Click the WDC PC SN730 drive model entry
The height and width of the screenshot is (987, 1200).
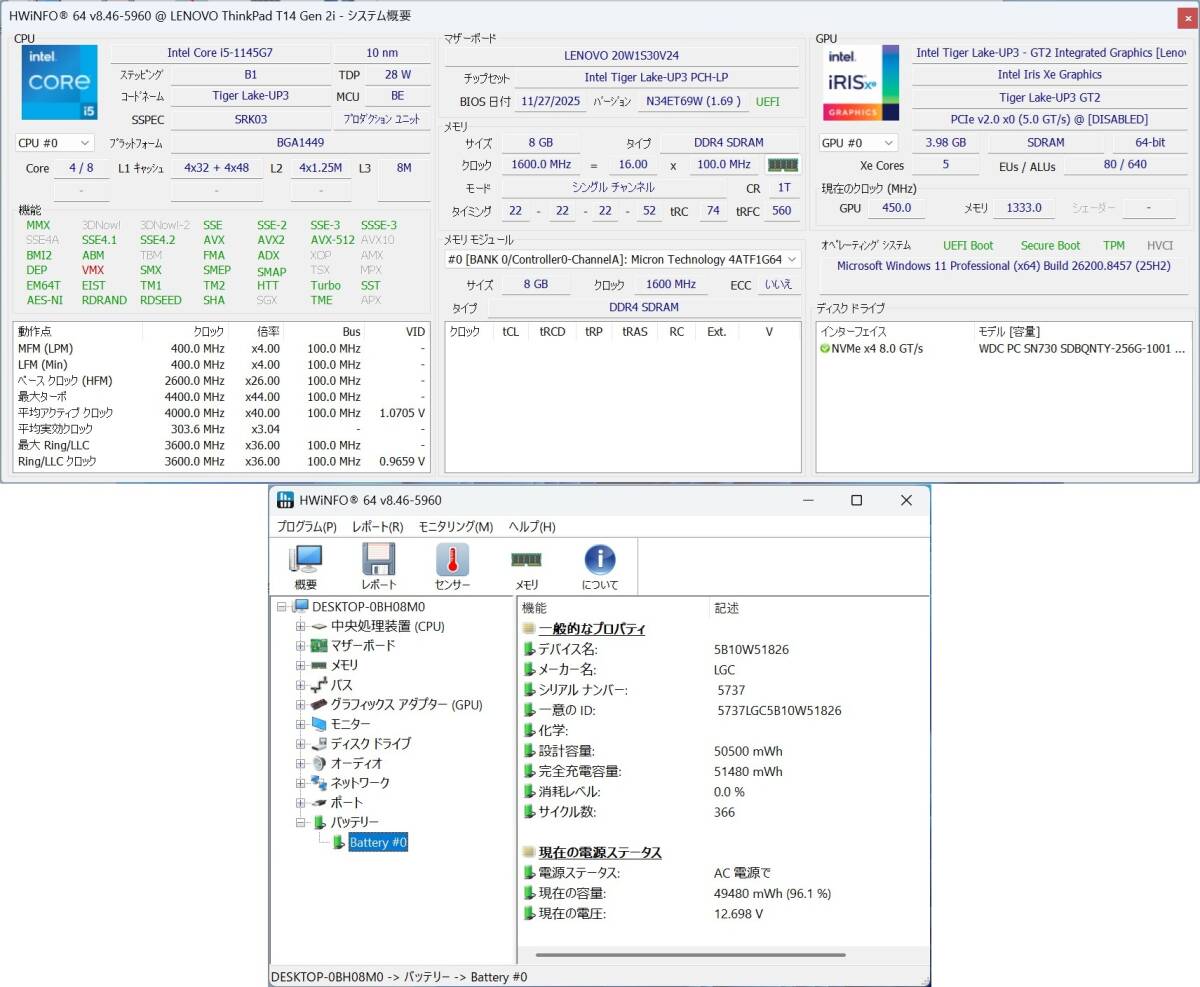pos(1082,349)
